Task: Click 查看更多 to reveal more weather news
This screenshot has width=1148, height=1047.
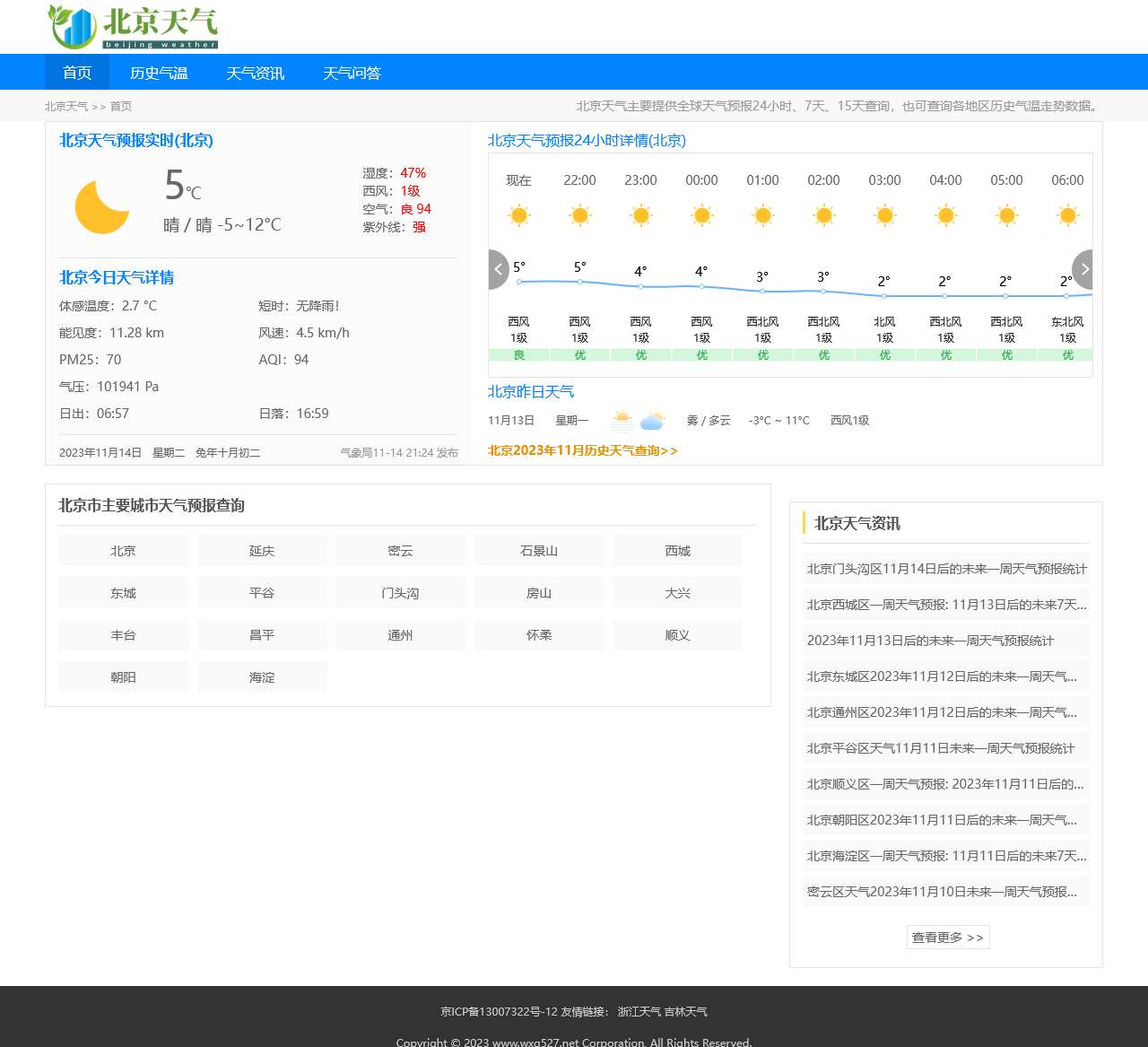Action: pos(947,937)
